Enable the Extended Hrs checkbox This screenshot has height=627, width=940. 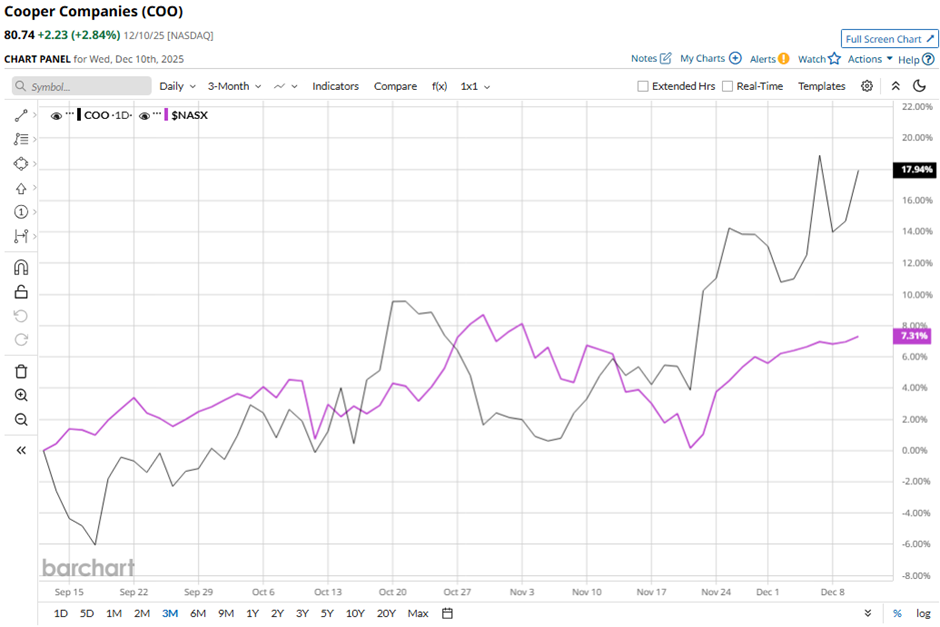643,86
